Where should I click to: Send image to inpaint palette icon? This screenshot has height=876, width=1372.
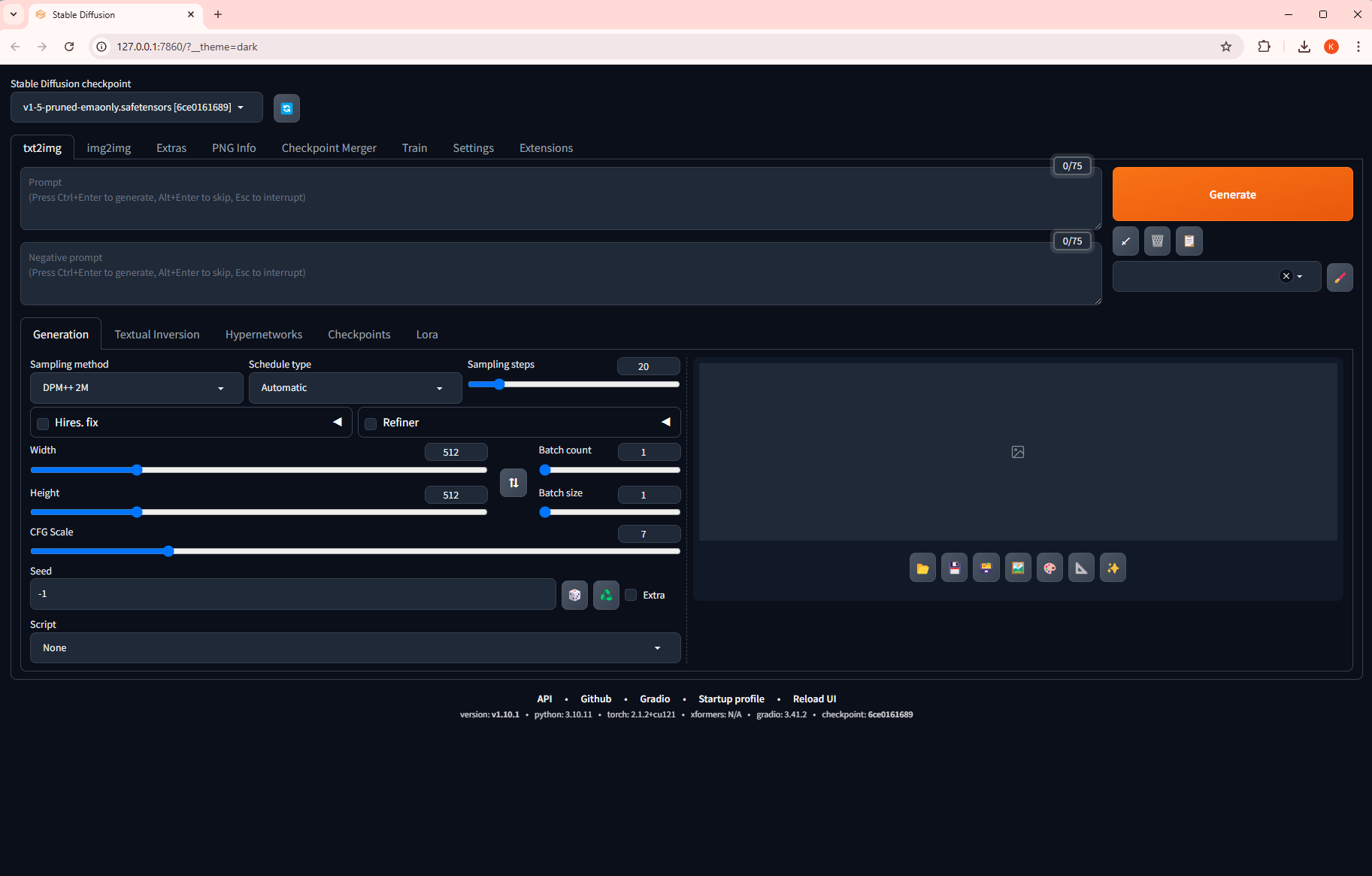coord(1049,568)
